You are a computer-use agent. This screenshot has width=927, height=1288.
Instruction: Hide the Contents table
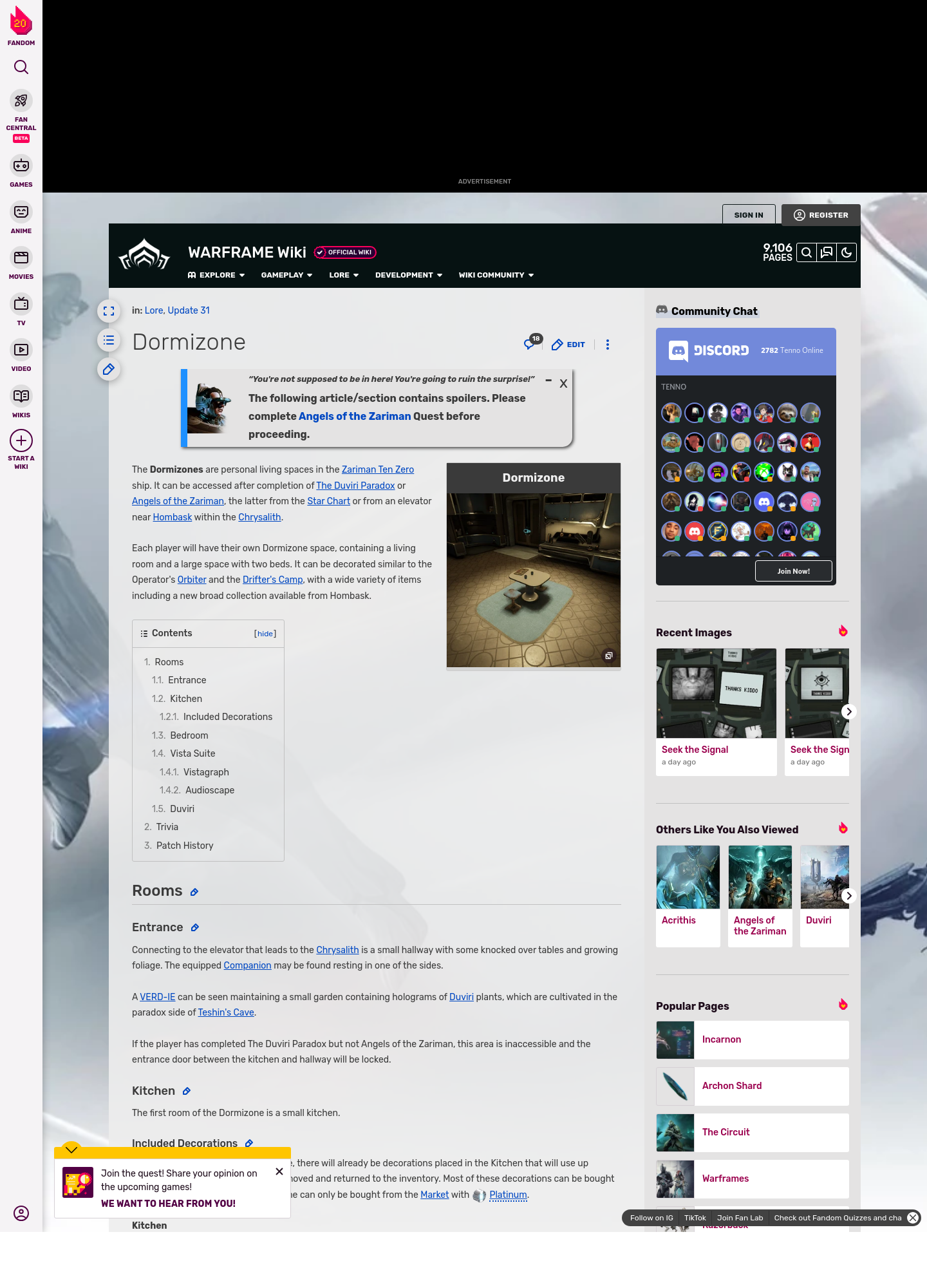265,634
